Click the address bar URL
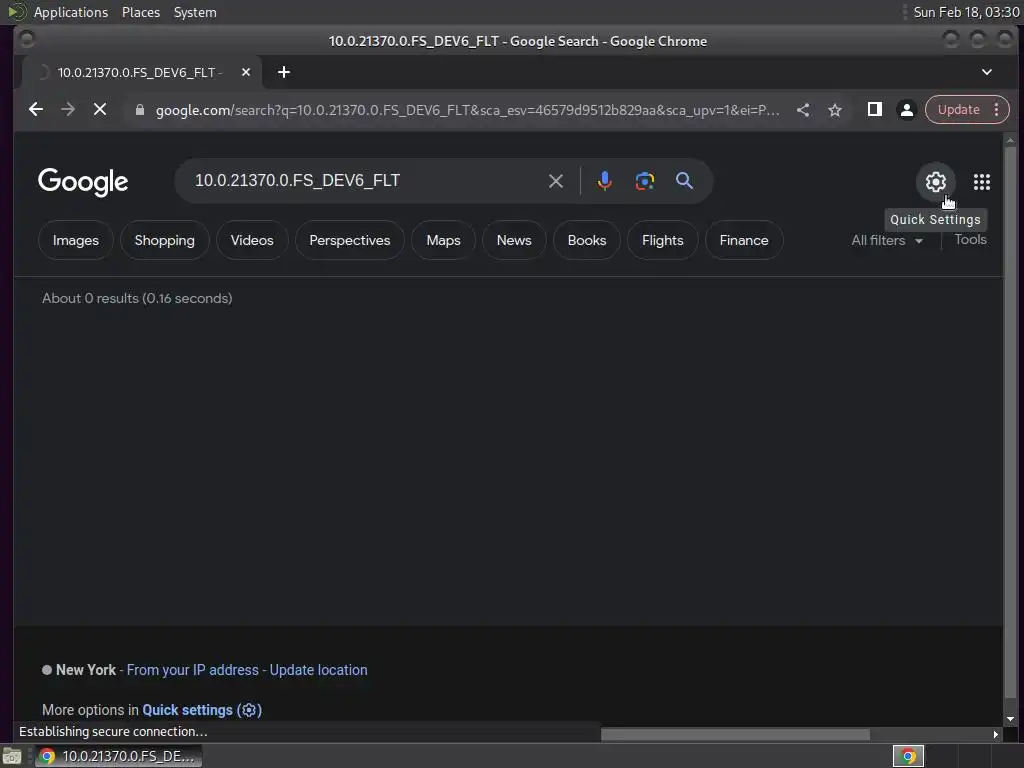Viewport: 1024px width, 768px height. (x=467, y=110)
